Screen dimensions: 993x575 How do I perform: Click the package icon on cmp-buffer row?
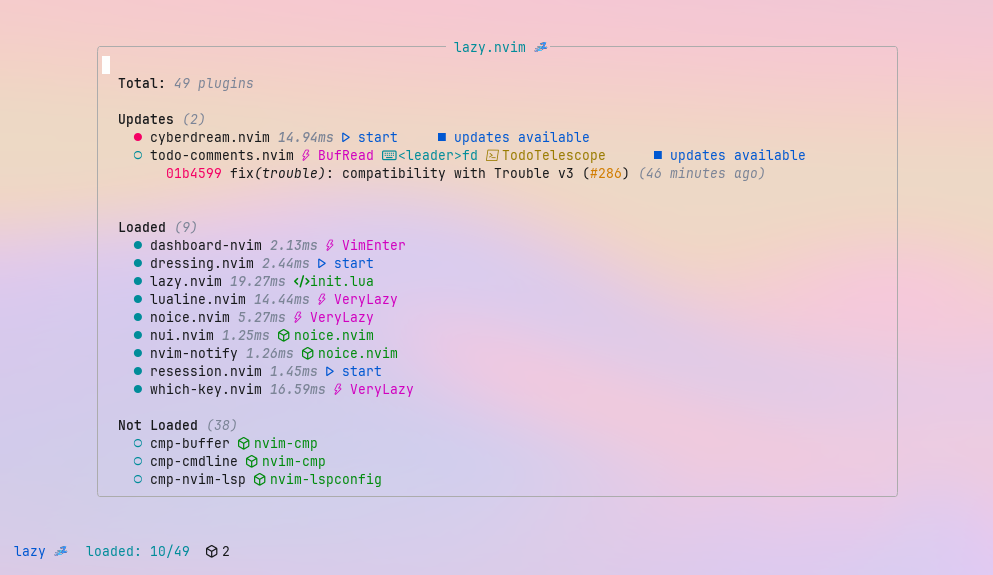click(244, 443)
